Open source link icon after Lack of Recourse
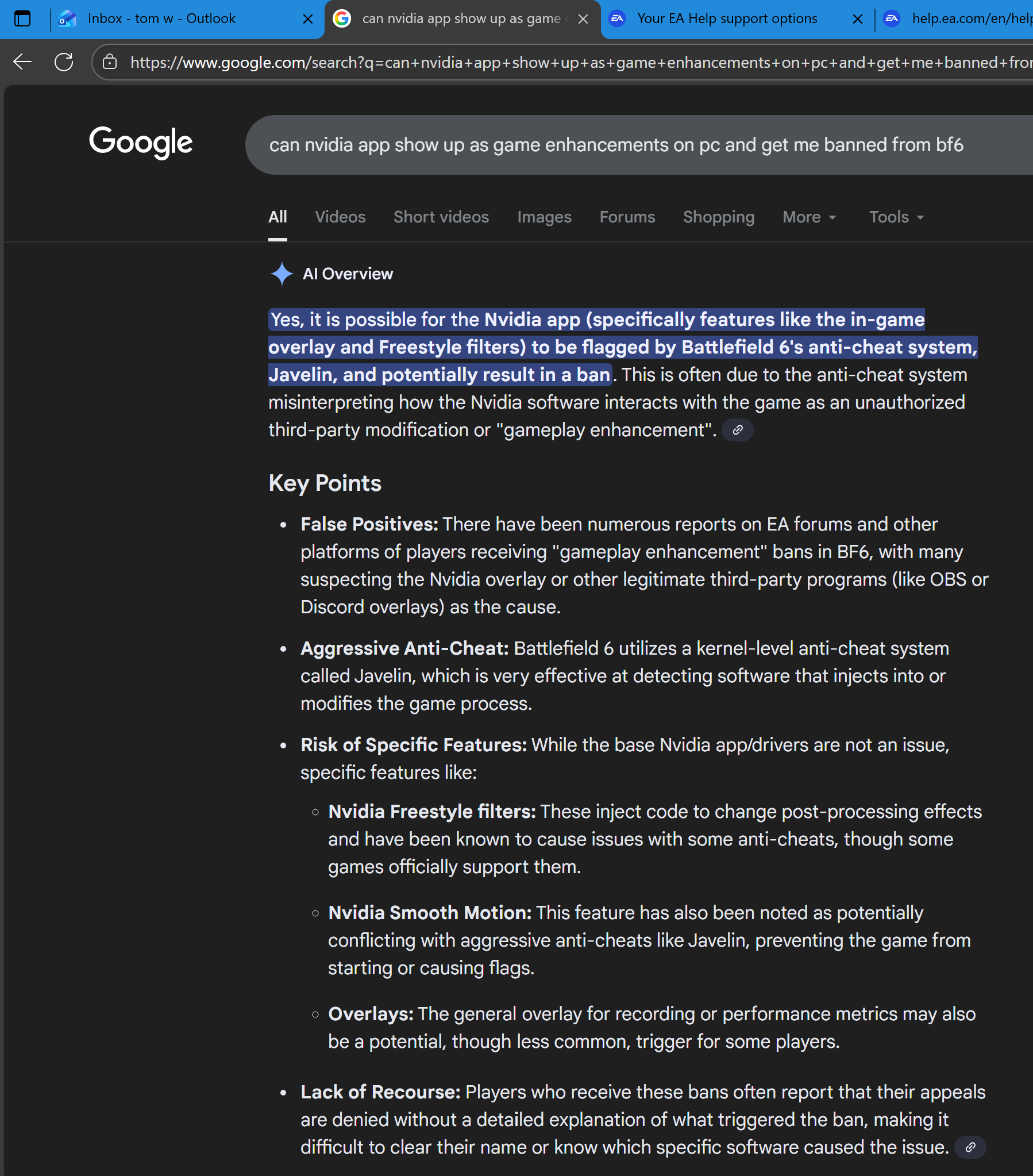The image size is (1033, 1176). tap(970, 1147)
